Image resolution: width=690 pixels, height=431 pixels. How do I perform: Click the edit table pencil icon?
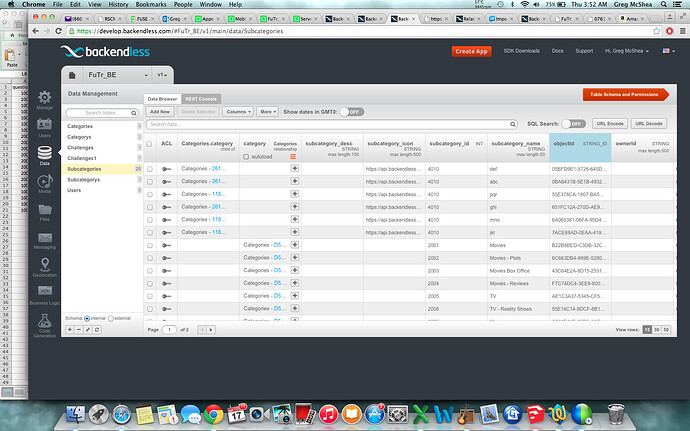coord(88,329)
